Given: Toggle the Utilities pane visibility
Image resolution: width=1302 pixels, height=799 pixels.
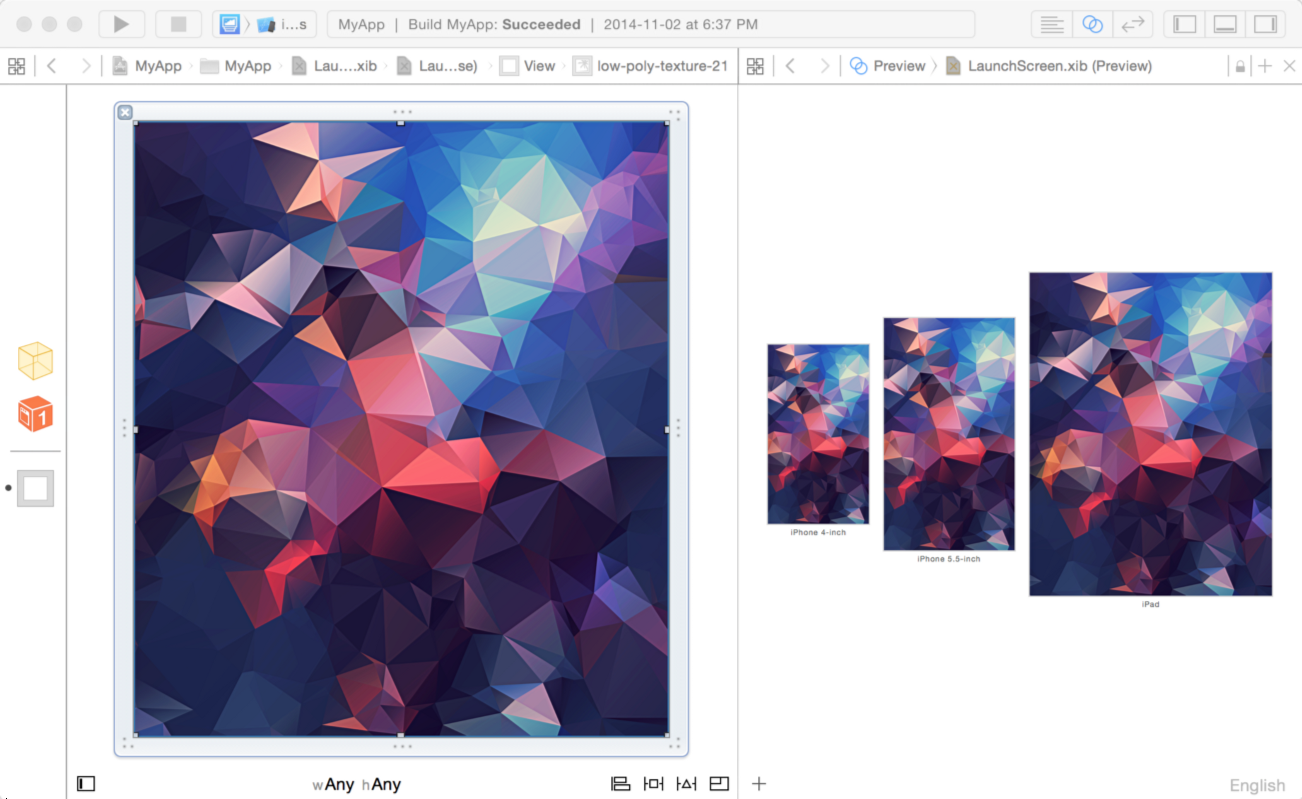Looking at the screenshot, I should point(1265,24).
